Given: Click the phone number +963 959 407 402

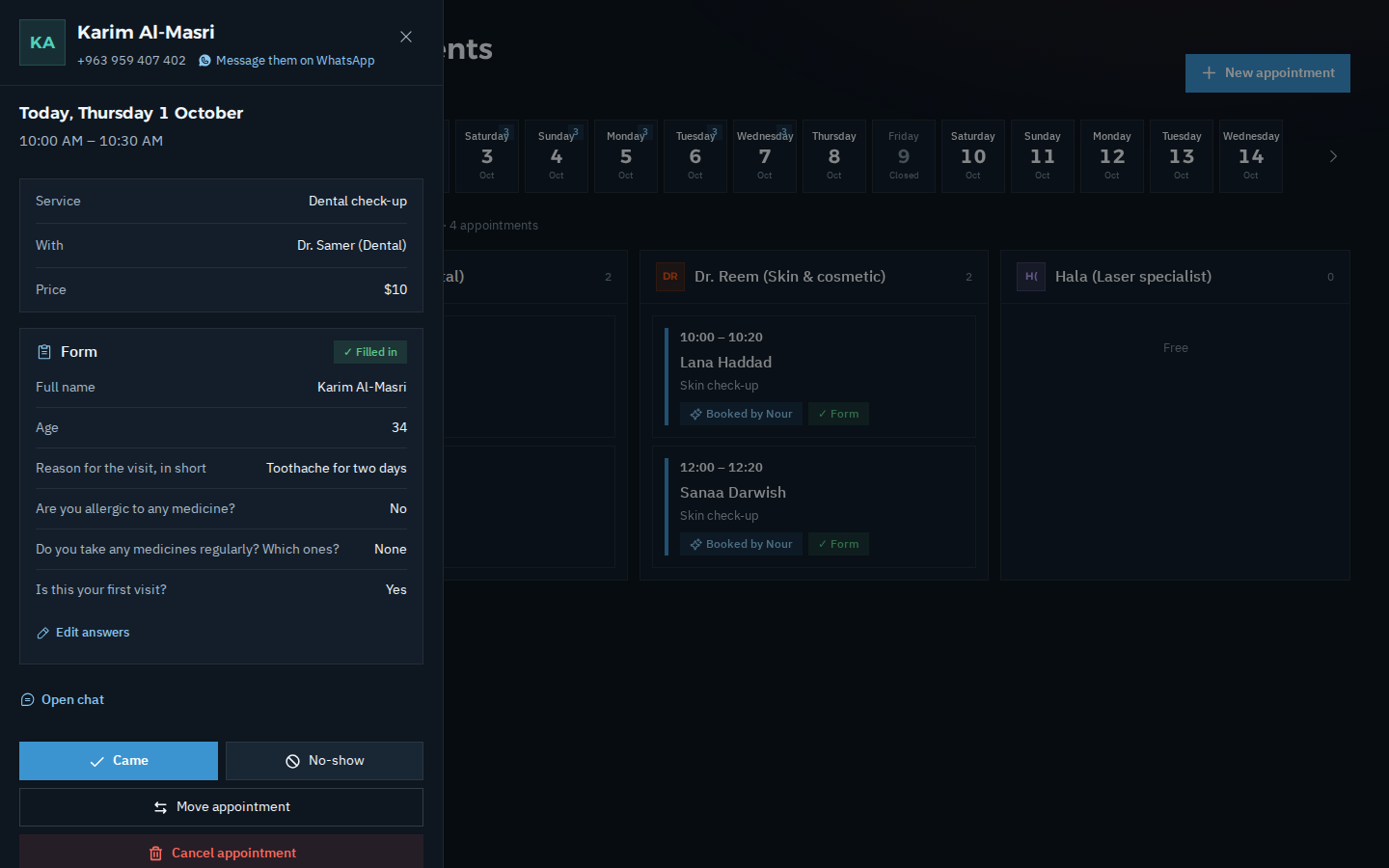Looking at the screenshot, I should click(x=131, y=61).
